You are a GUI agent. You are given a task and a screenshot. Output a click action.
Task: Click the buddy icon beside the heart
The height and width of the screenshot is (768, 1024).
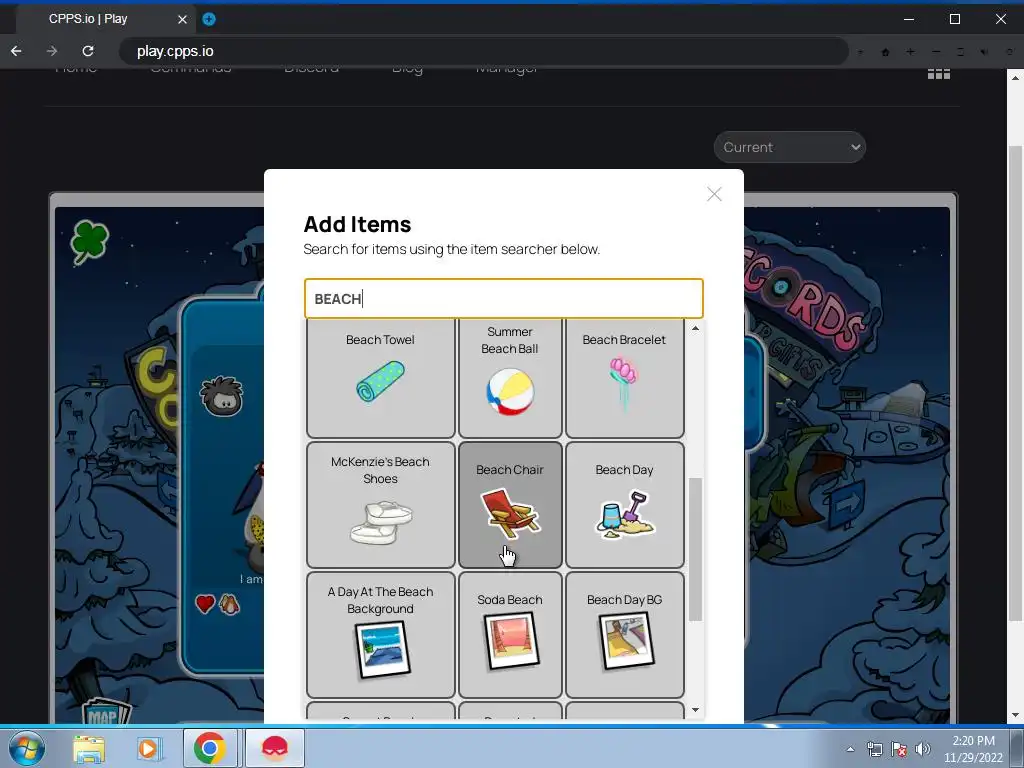point(229,605)
